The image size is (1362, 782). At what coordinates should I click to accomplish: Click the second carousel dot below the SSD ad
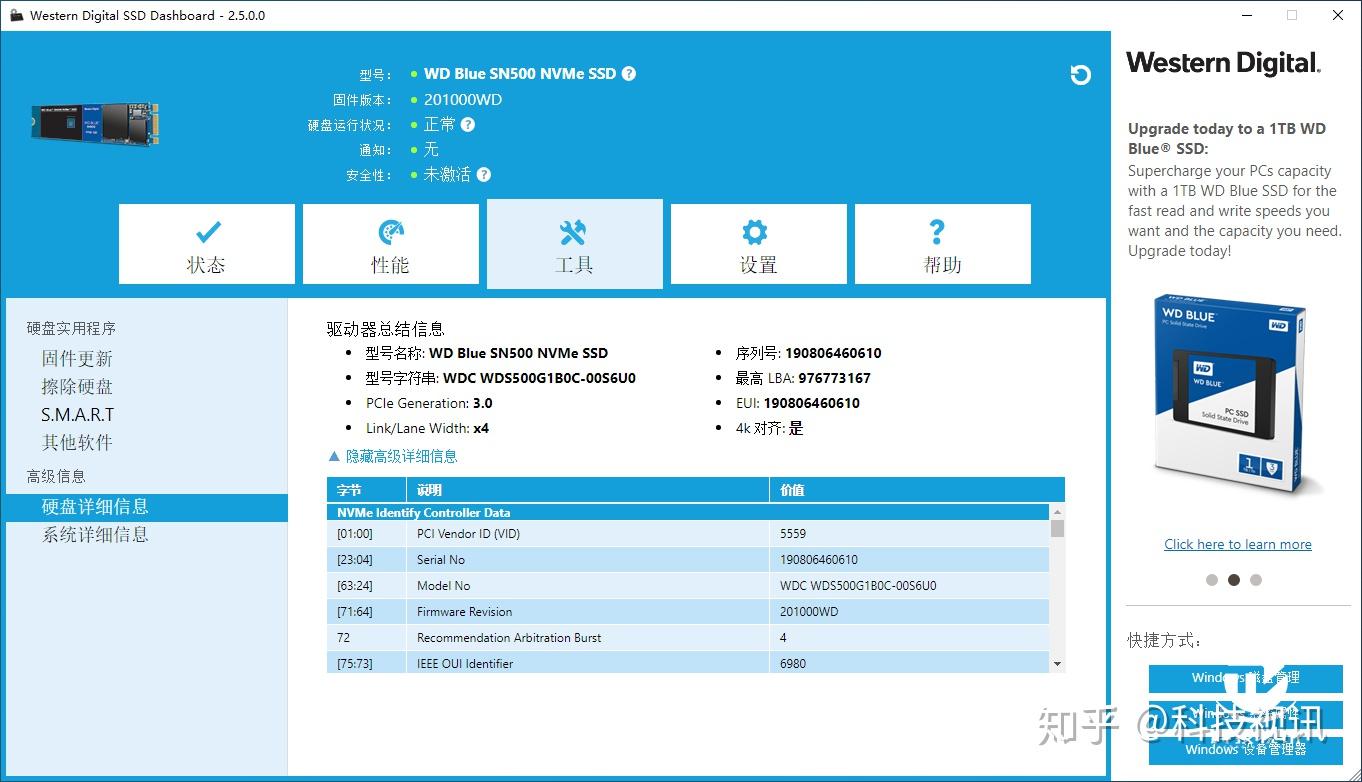pos(1234,580)
